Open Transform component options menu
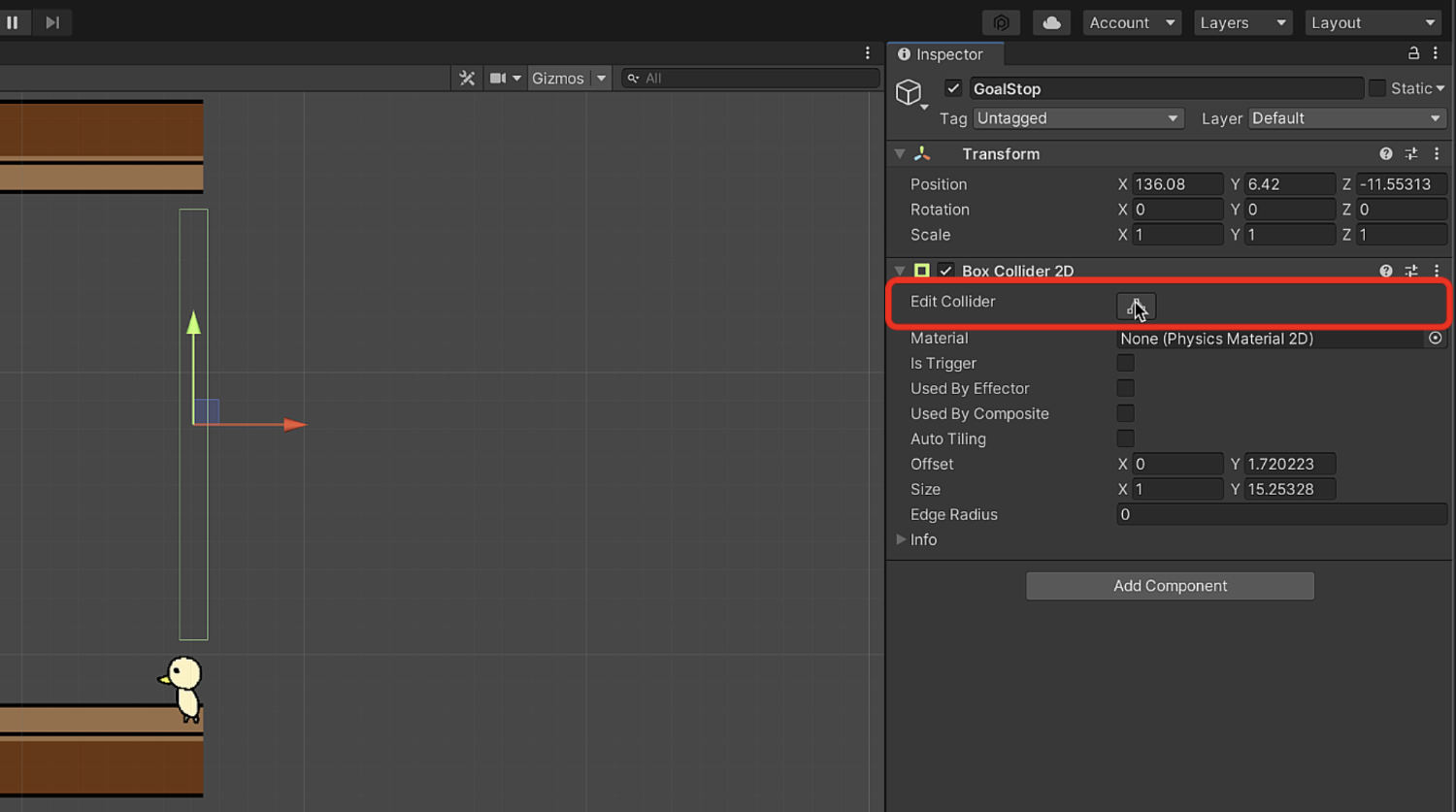 point(1437,153)
